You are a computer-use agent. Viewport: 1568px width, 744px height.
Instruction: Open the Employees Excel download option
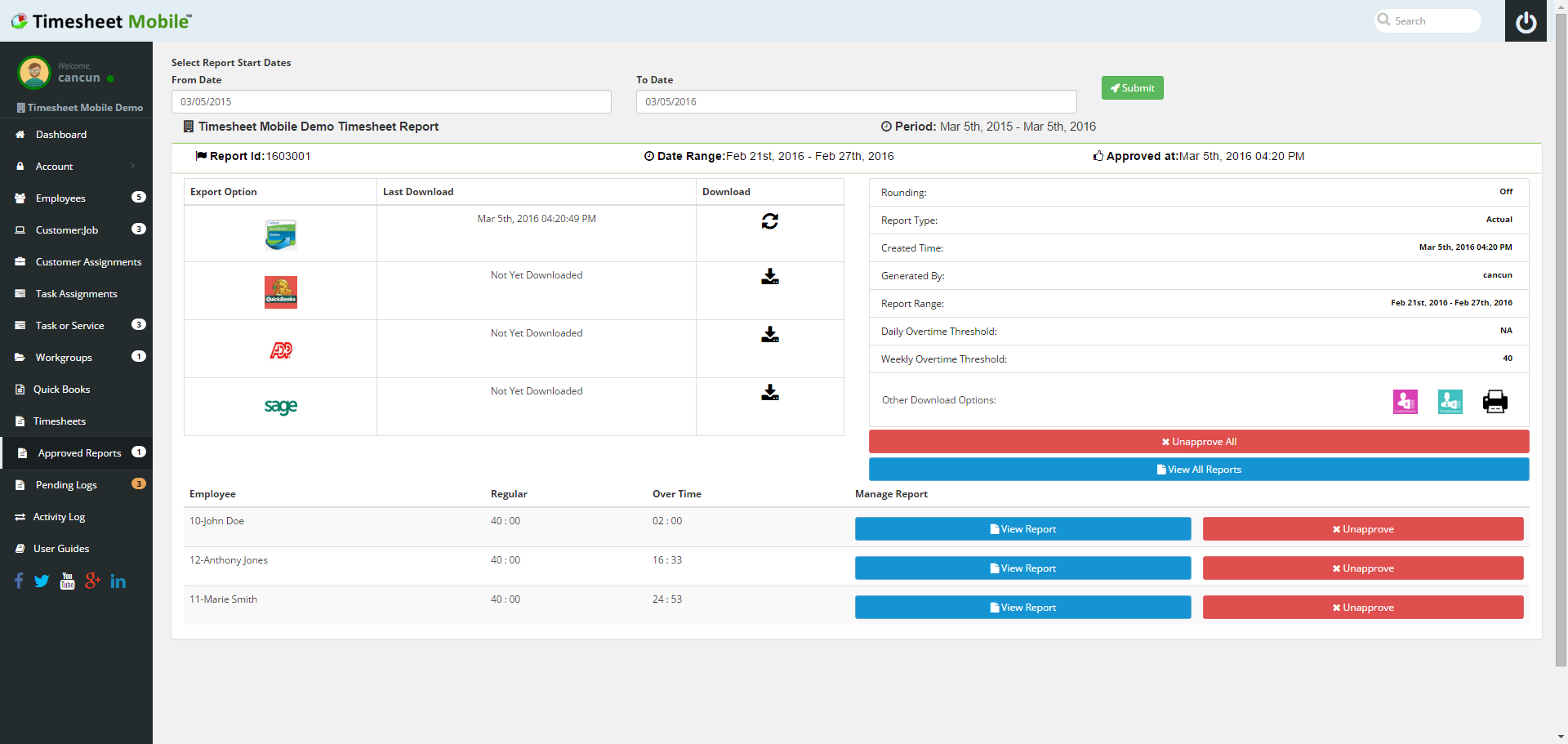pos(1450,401)
